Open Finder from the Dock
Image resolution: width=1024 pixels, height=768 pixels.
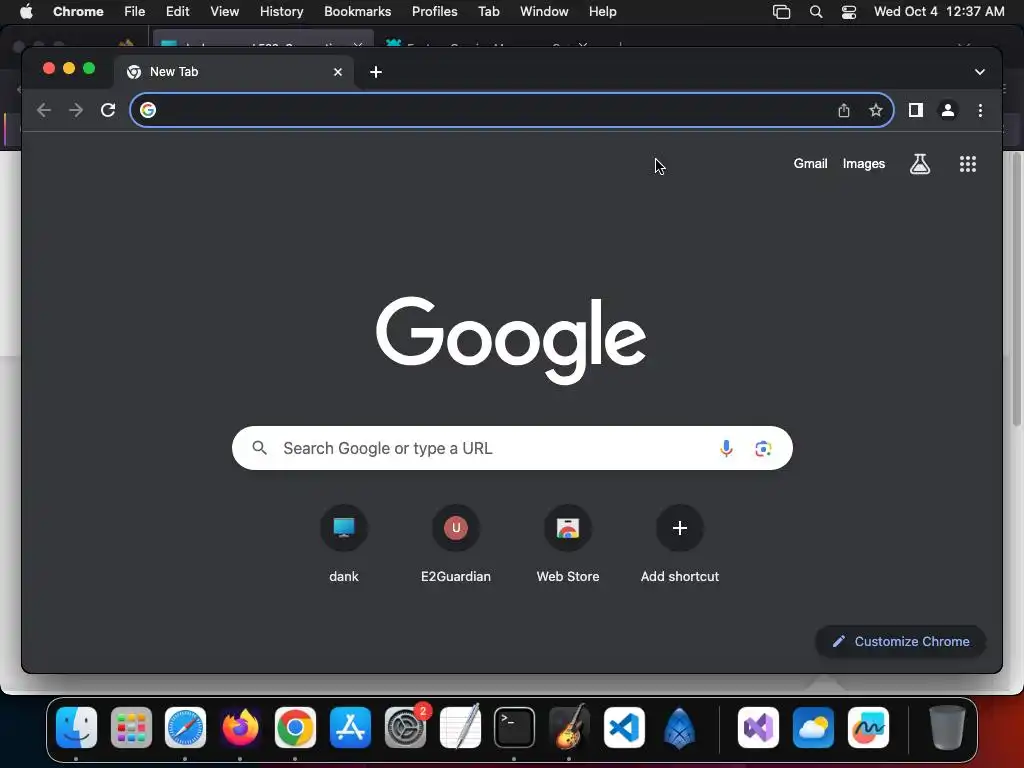coord(76,728)
